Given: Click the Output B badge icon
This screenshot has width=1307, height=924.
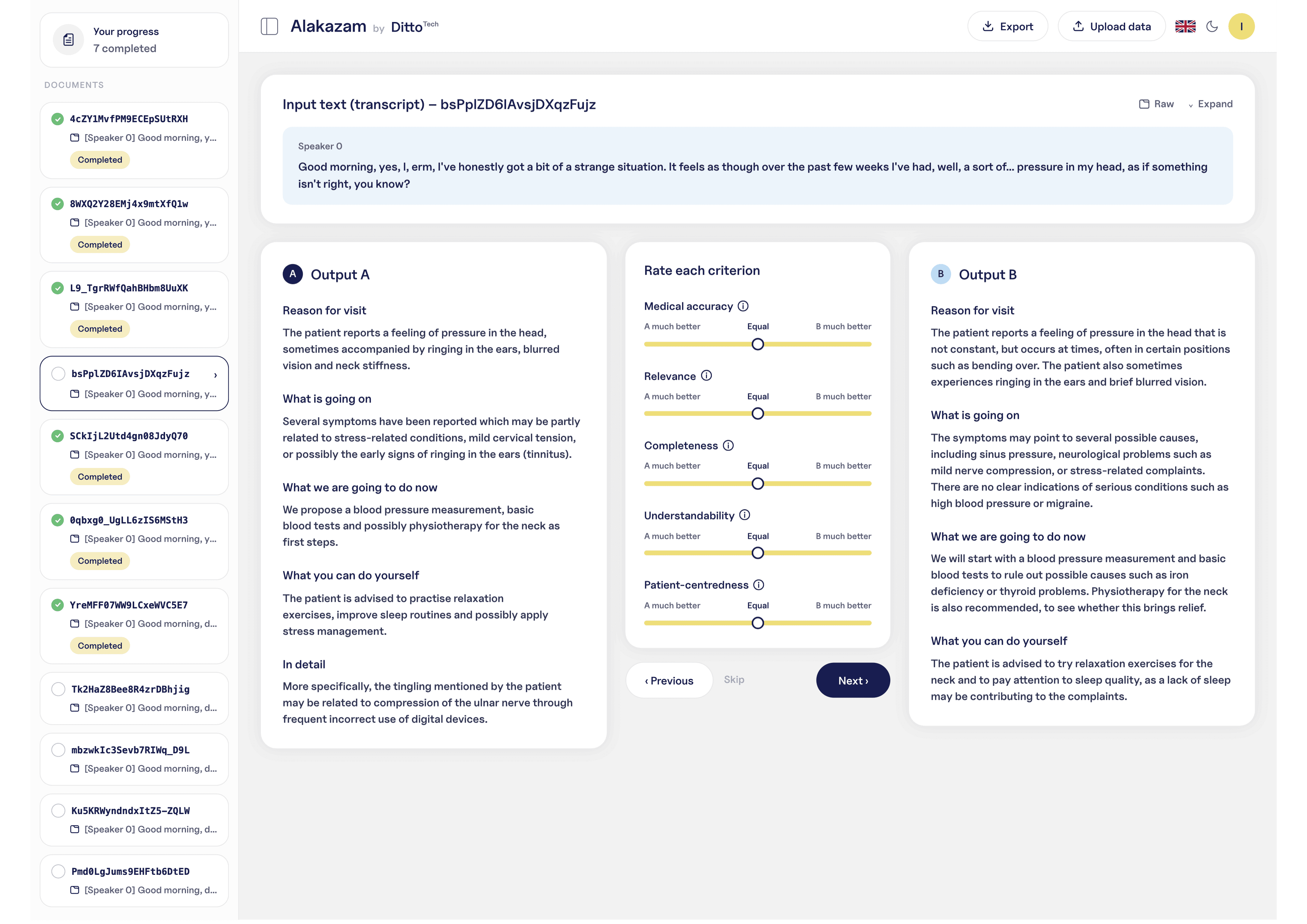Looking at the screenshot, I should click(x=940, y=274).
